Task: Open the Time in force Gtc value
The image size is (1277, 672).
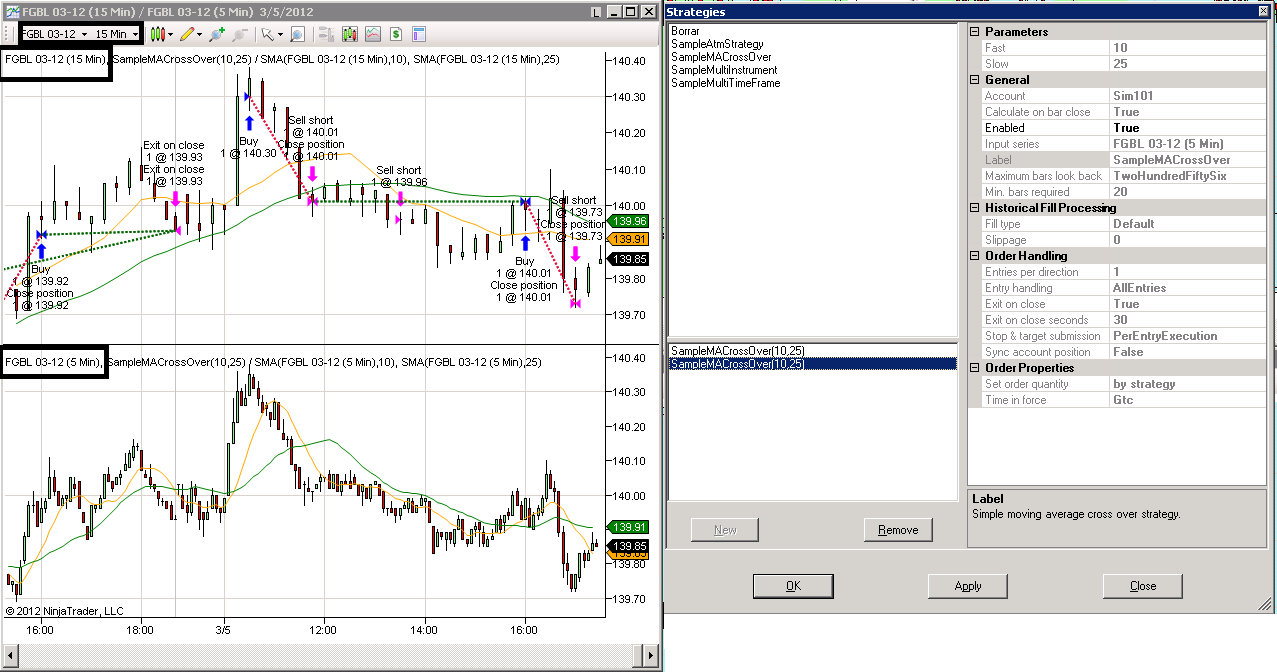Action: (1187, 400)
